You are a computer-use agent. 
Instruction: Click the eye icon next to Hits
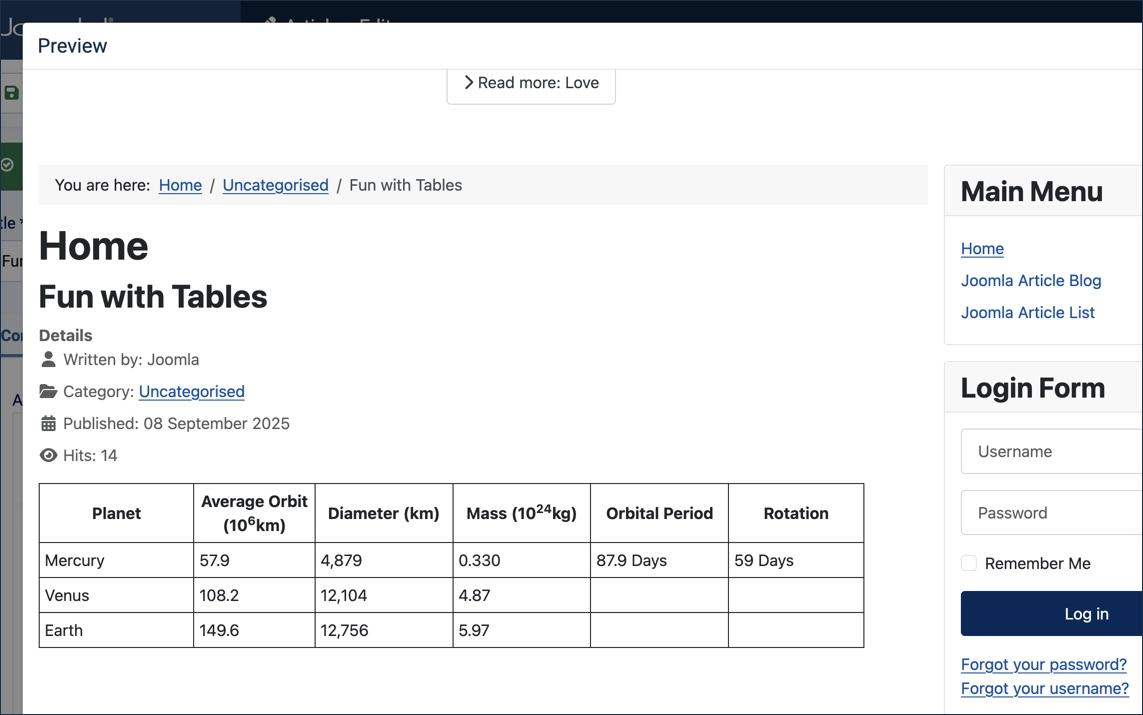coord(47,455)
